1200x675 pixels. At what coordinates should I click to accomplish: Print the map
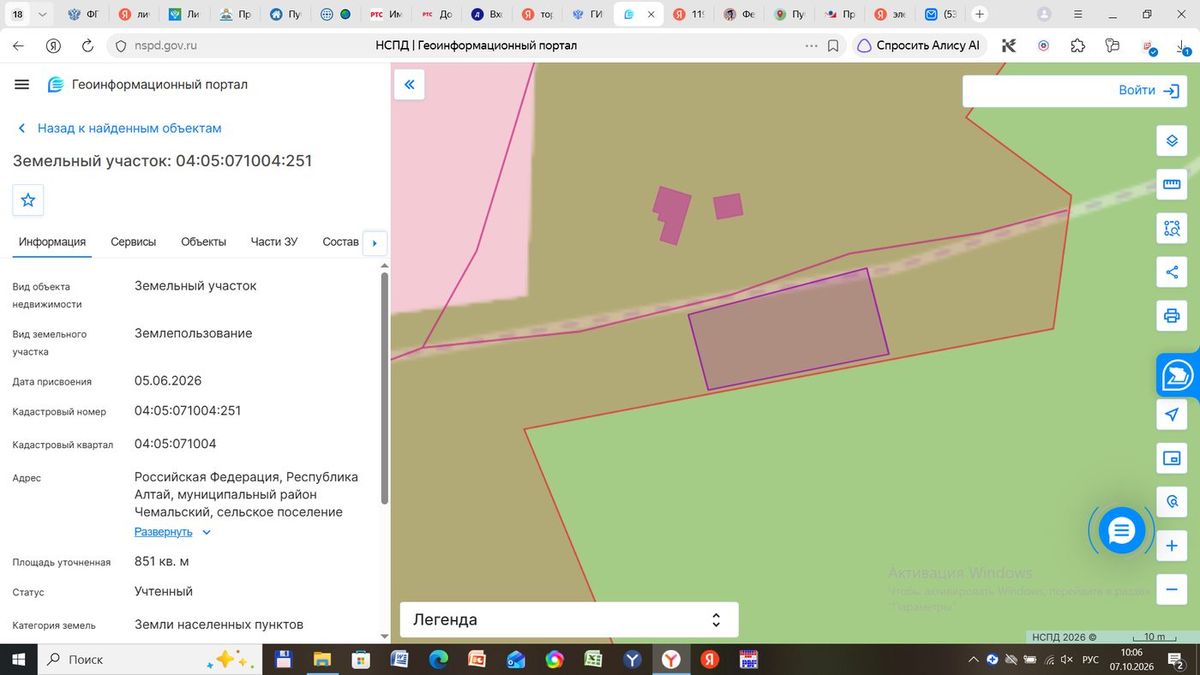pyautogui.click(x=1171, y=317)
